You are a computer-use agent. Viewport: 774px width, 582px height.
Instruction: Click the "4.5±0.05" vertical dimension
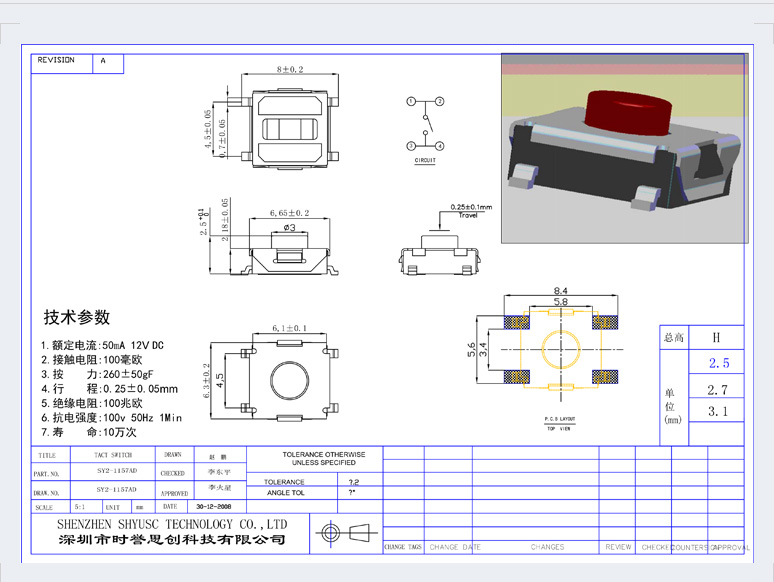pyautogui.click(x=208, y=129)
